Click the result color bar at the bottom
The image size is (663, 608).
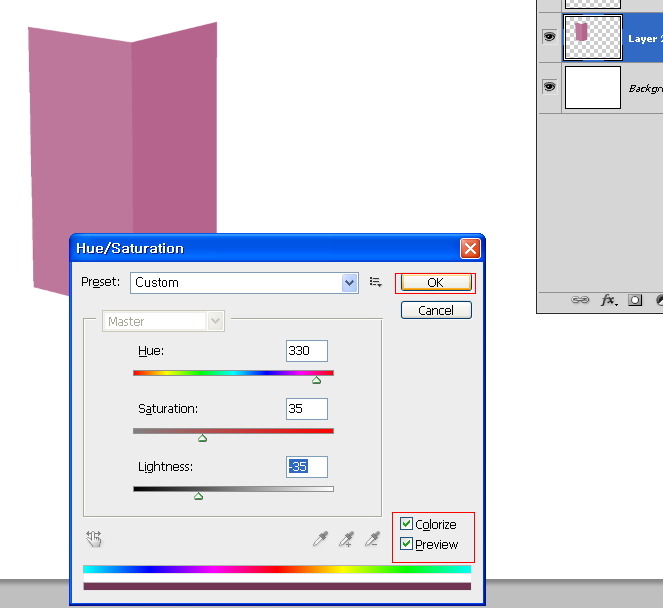click(x=277, y=586)
